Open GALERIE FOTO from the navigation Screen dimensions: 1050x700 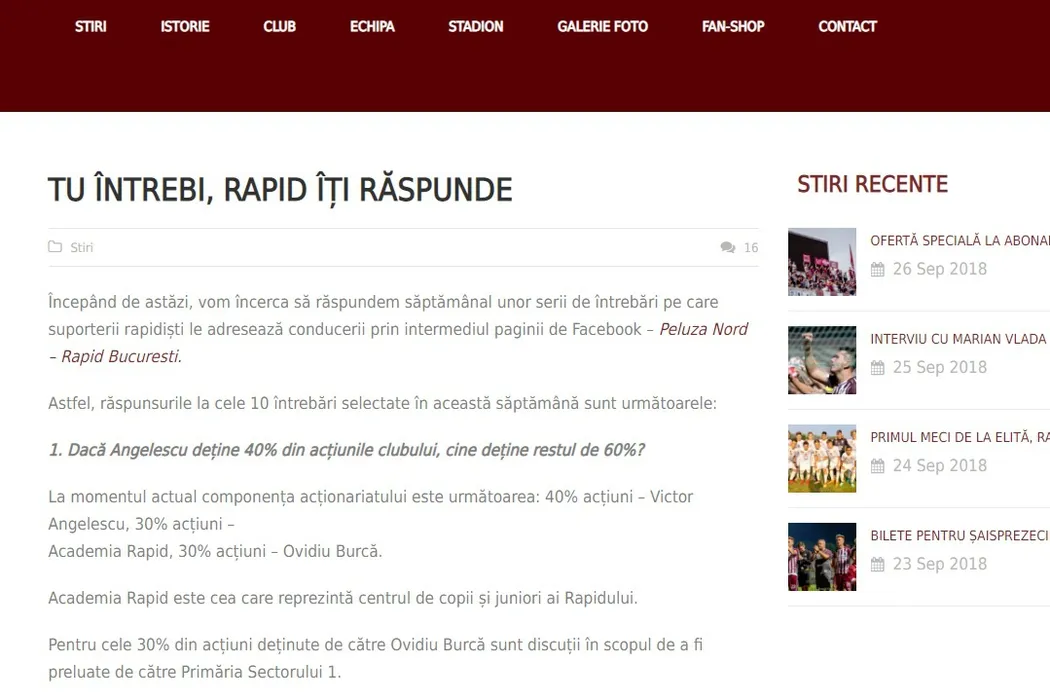(602, 27)
